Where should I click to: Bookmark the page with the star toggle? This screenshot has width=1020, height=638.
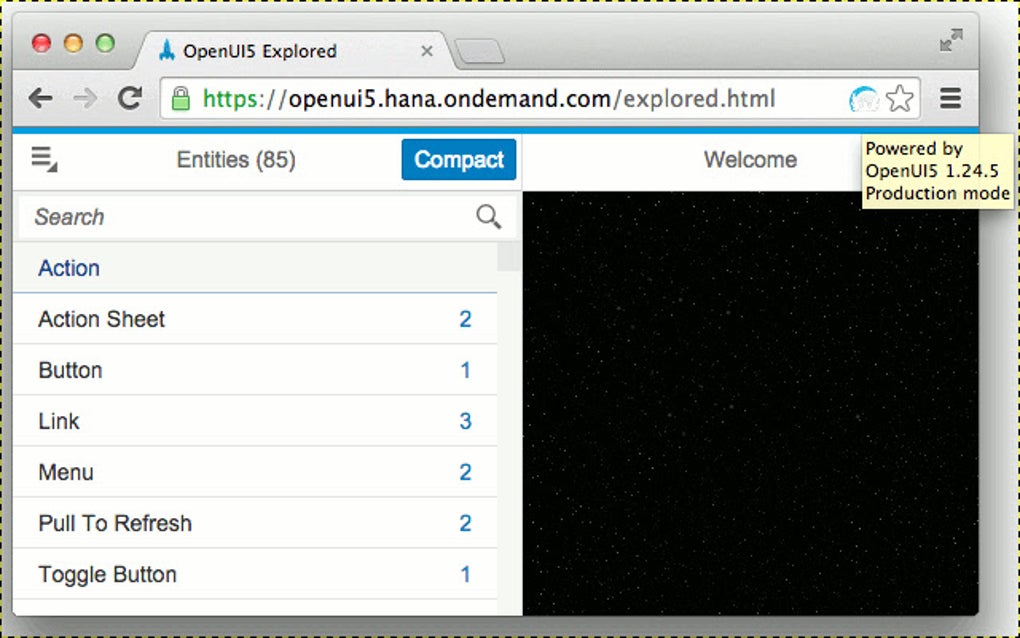tap(898, 98)
